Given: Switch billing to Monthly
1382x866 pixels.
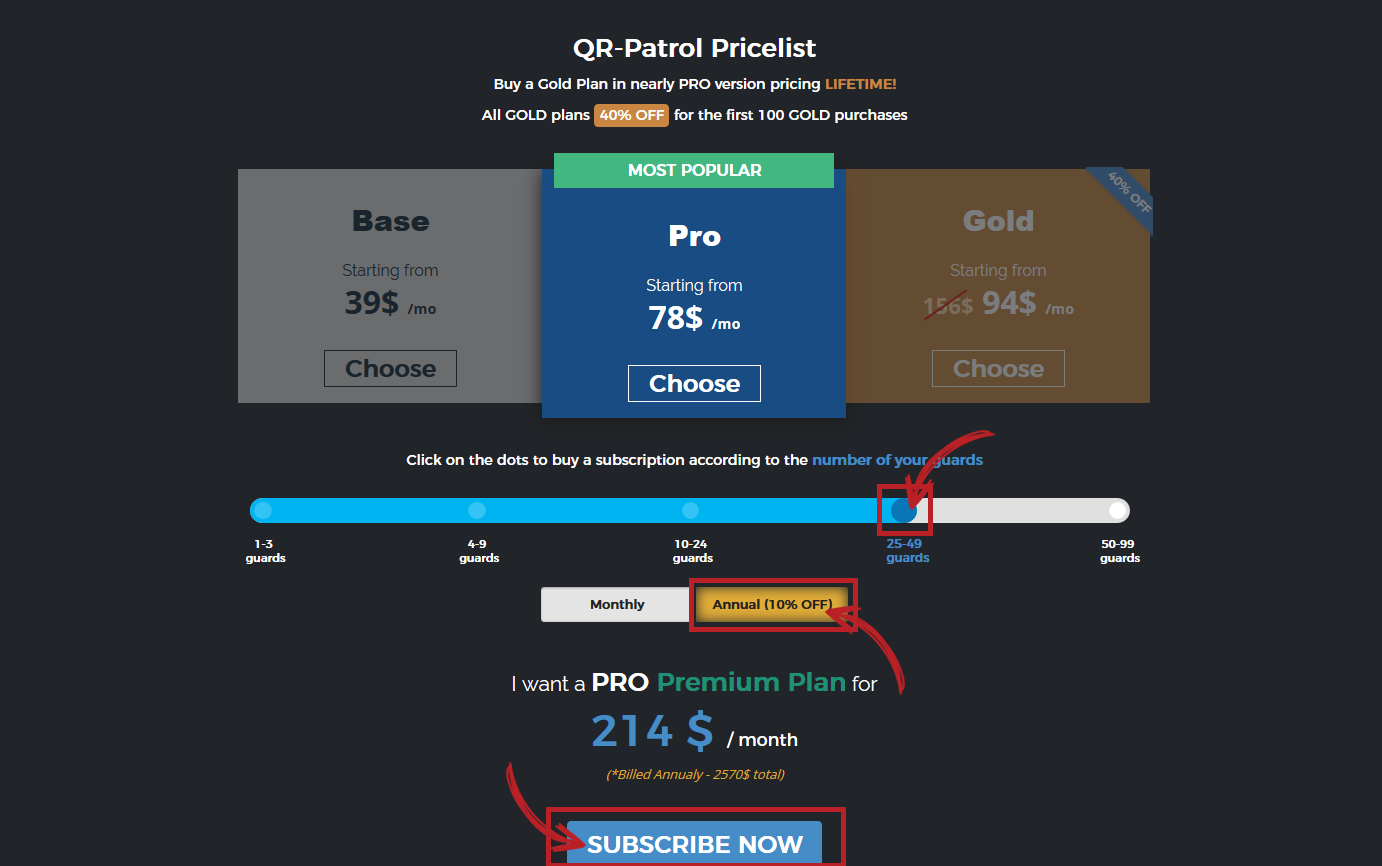Looking at the screenshot, I should [x=617, y=604].
